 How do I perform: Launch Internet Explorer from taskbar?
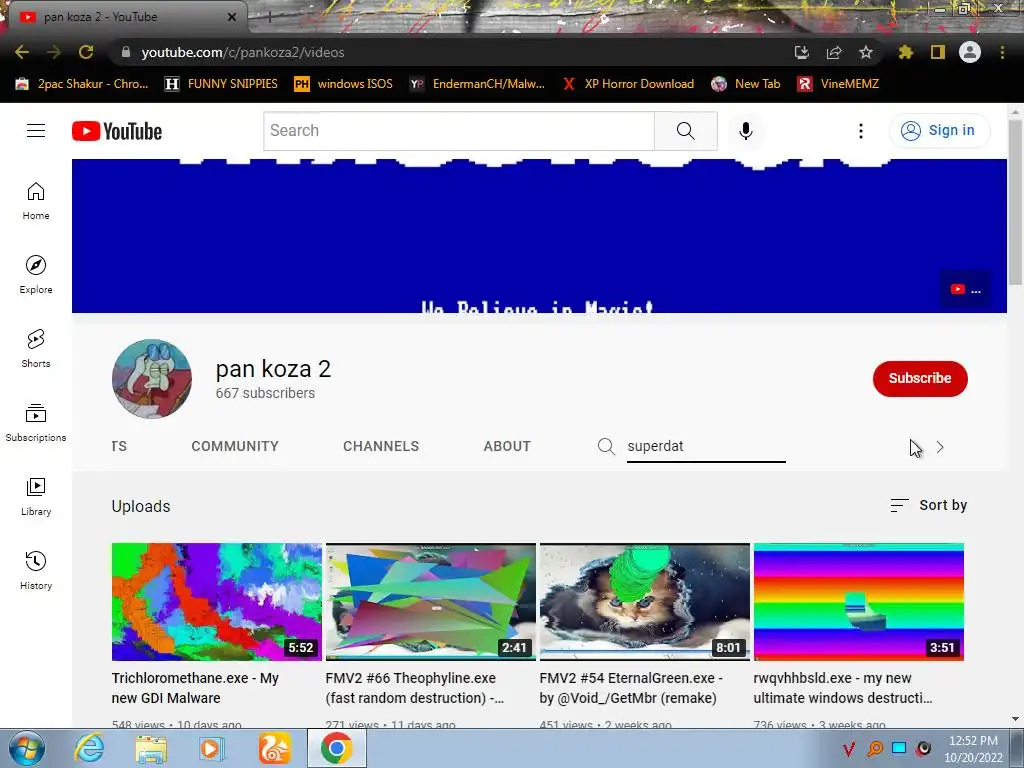[x=89, y=748]
